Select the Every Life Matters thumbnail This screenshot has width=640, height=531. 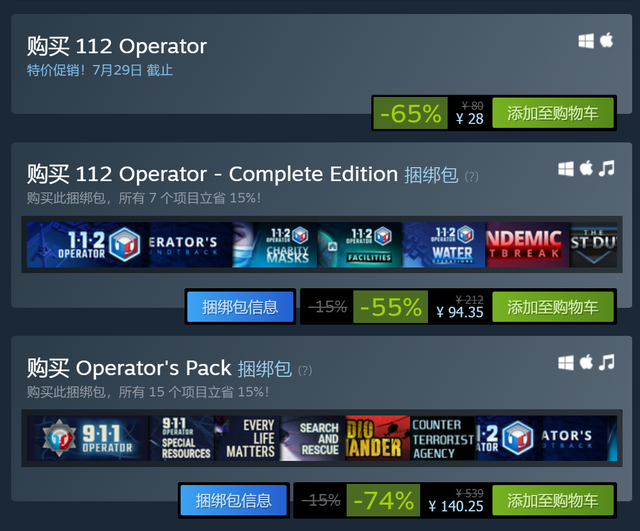[x=247, y=438]
